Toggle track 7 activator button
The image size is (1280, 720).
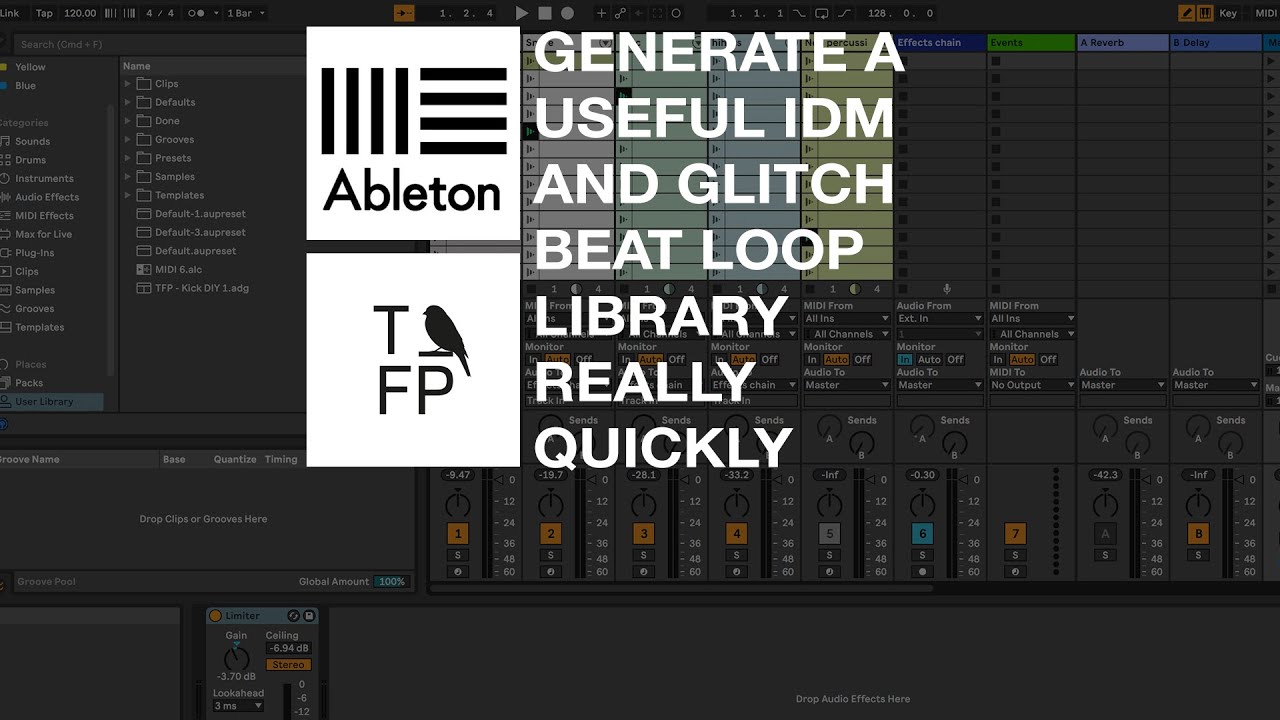click(x=1015, y=534)
